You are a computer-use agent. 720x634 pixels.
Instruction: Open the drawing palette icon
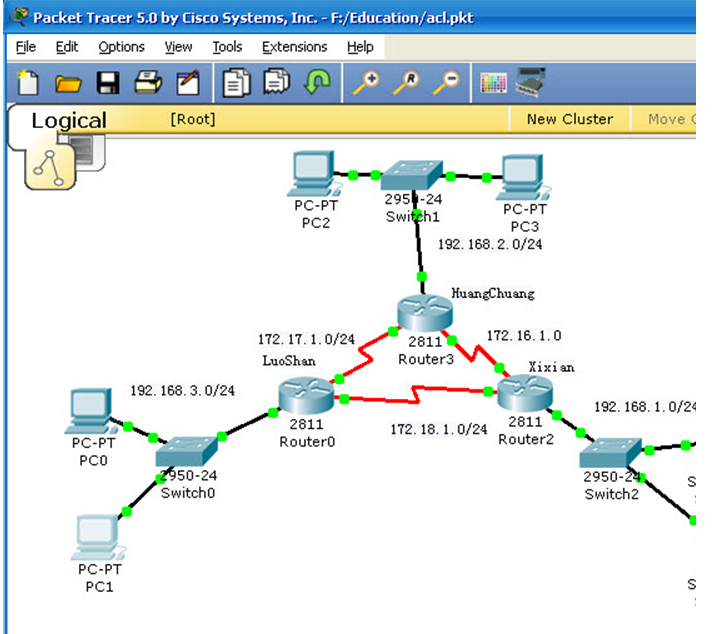494,83
